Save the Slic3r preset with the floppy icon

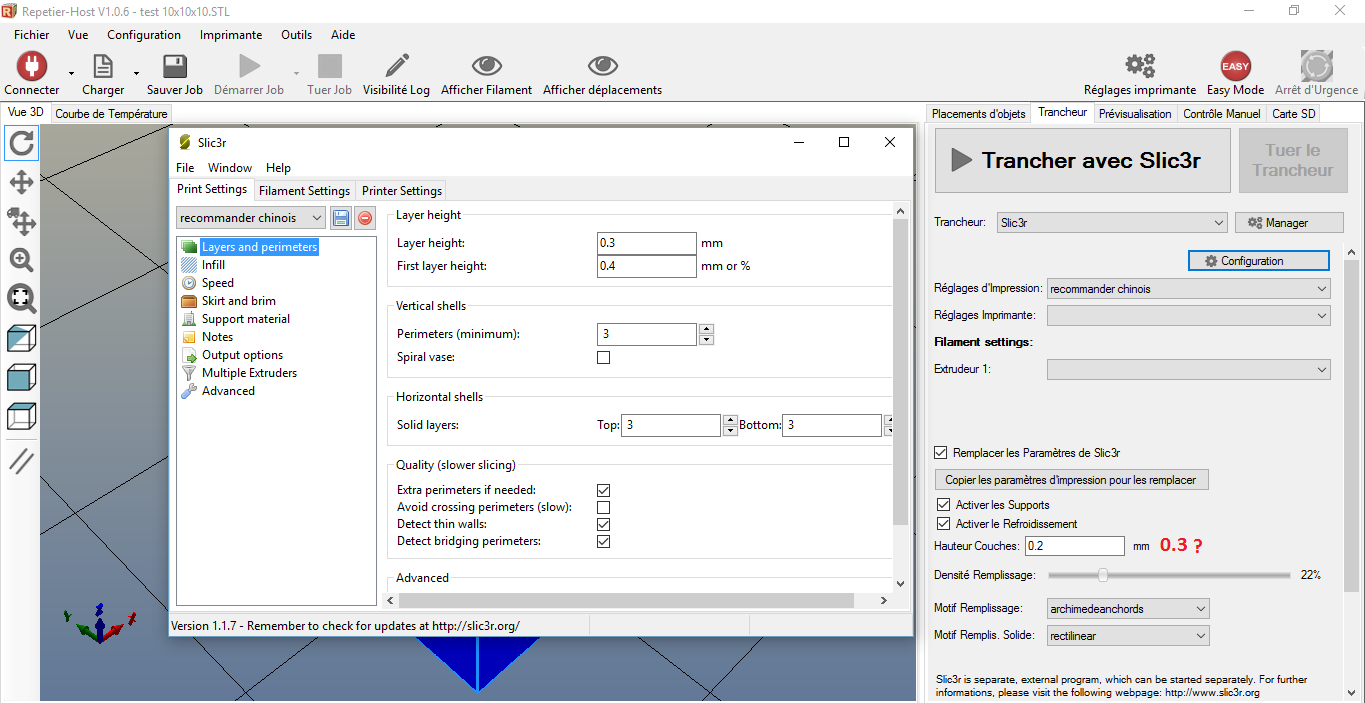[x=341, y=218]
